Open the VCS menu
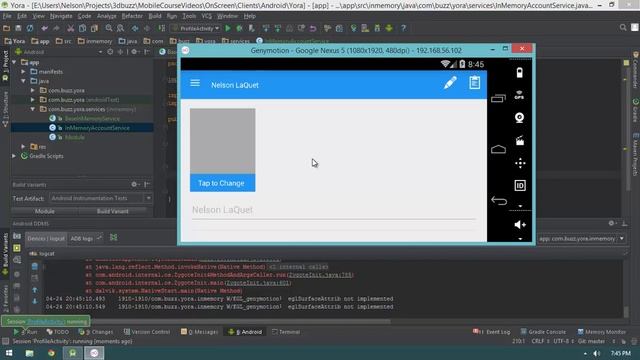Viewport: 640px width, 360px height. [207, 16]
